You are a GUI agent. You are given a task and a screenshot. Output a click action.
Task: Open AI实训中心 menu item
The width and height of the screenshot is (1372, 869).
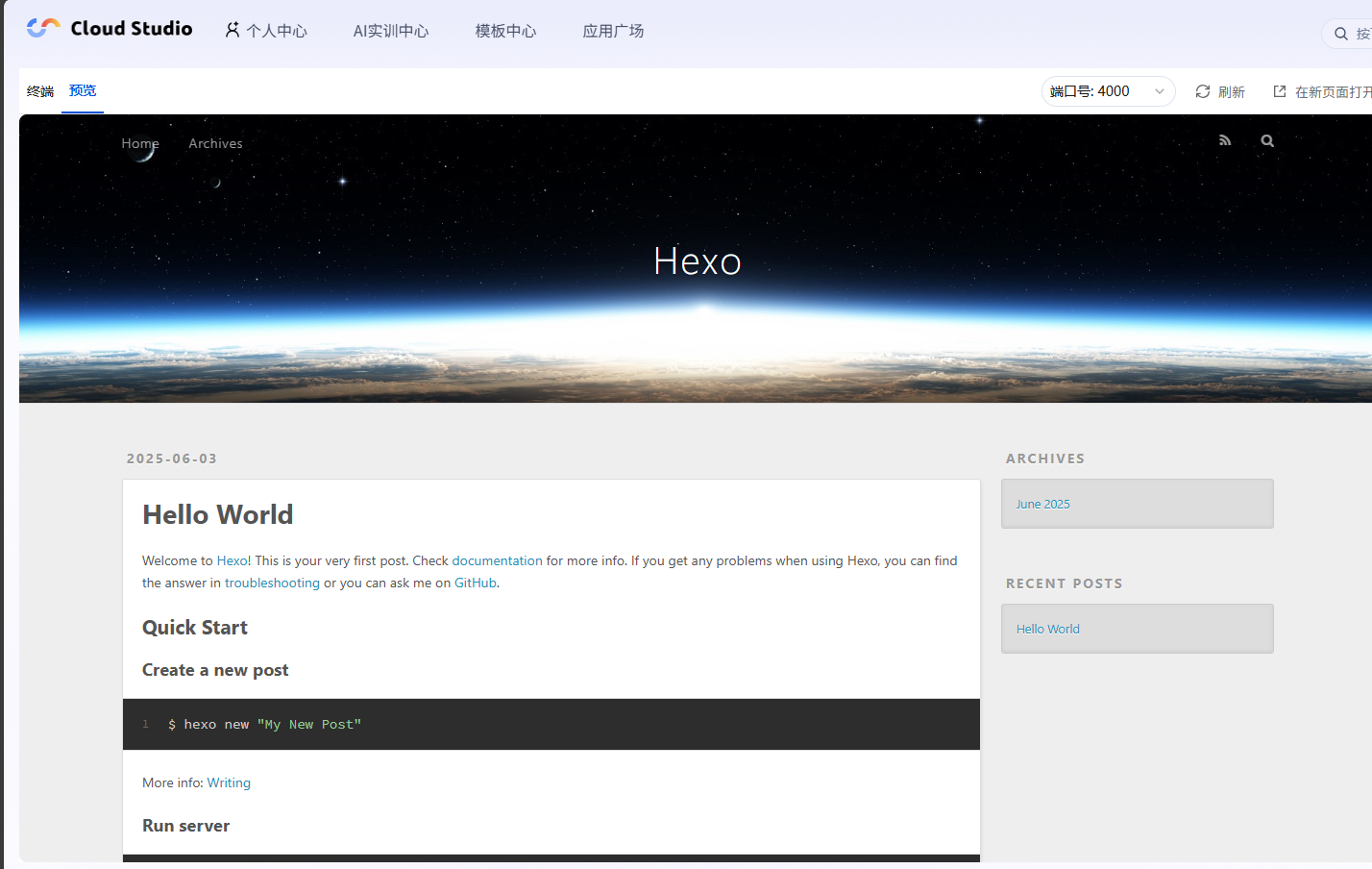pos(391,31)
